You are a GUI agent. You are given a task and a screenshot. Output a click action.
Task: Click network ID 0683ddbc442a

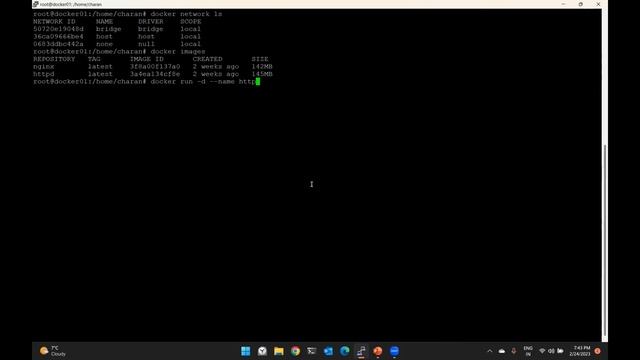[58, 44]
